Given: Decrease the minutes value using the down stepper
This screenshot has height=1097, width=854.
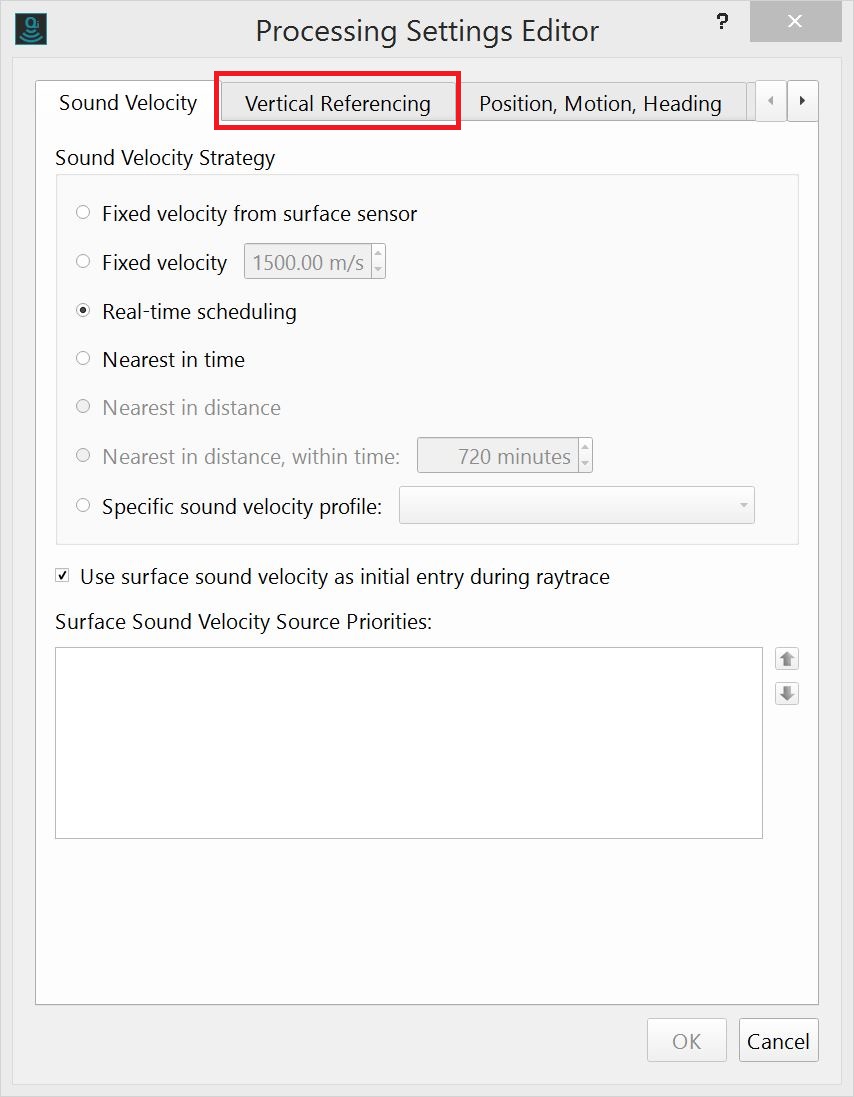Looking at the screenshot, I should [x=586, y=461].
